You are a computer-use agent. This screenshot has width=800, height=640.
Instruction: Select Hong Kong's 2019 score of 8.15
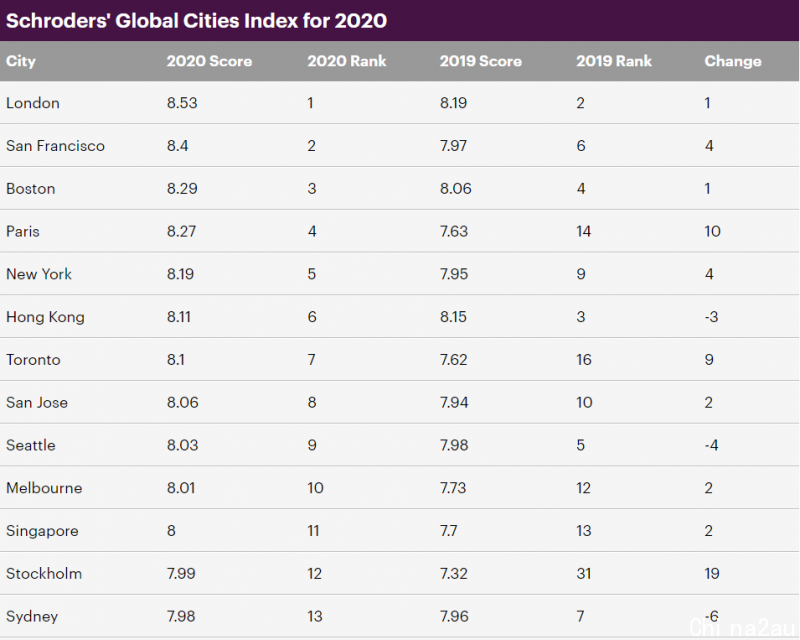coord(454,317)
